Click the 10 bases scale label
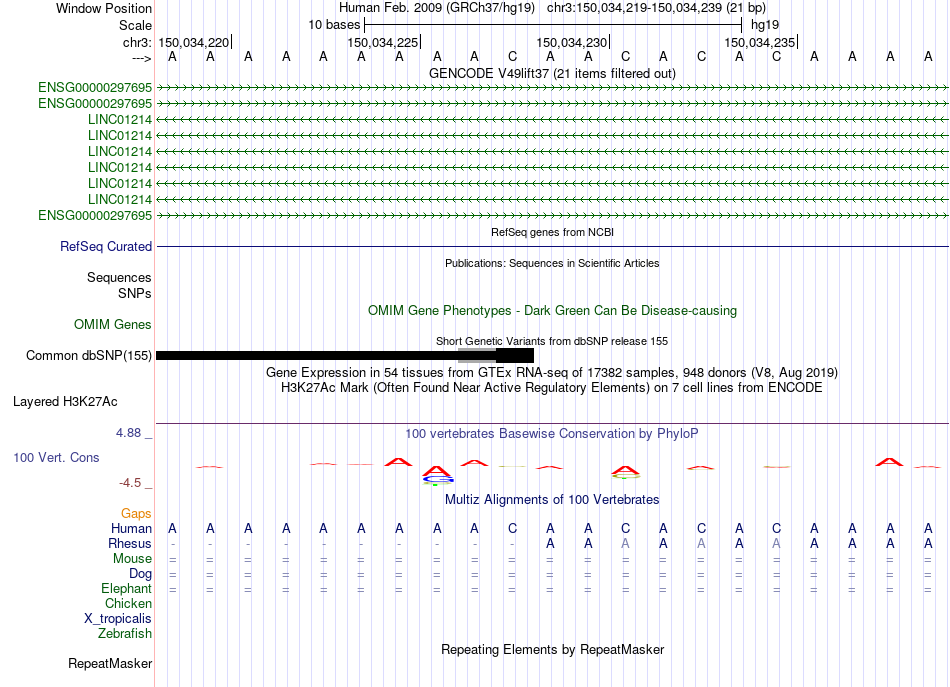Viewport: 950px width, 687px height. (334, 25)
